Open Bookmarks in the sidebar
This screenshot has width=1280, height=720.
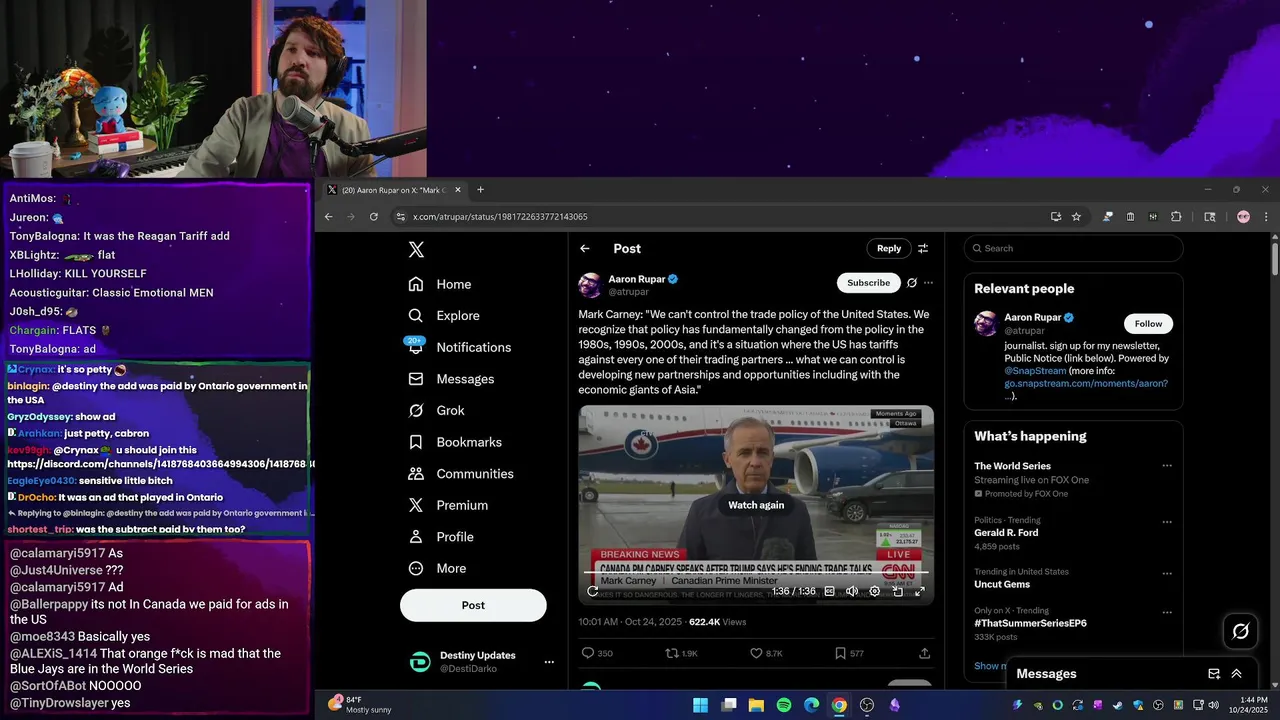point(455,442)
